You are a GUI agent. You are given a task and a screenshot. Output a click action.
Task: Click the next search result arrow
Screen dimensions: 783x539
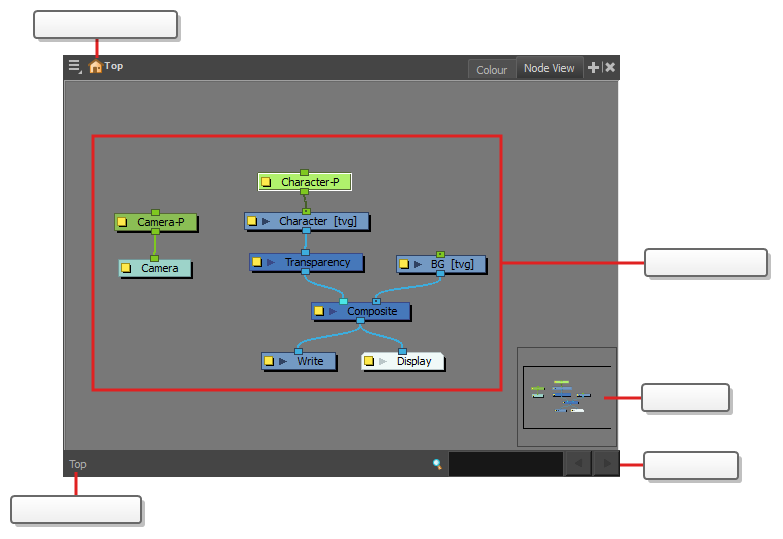(x=606, y=464)
